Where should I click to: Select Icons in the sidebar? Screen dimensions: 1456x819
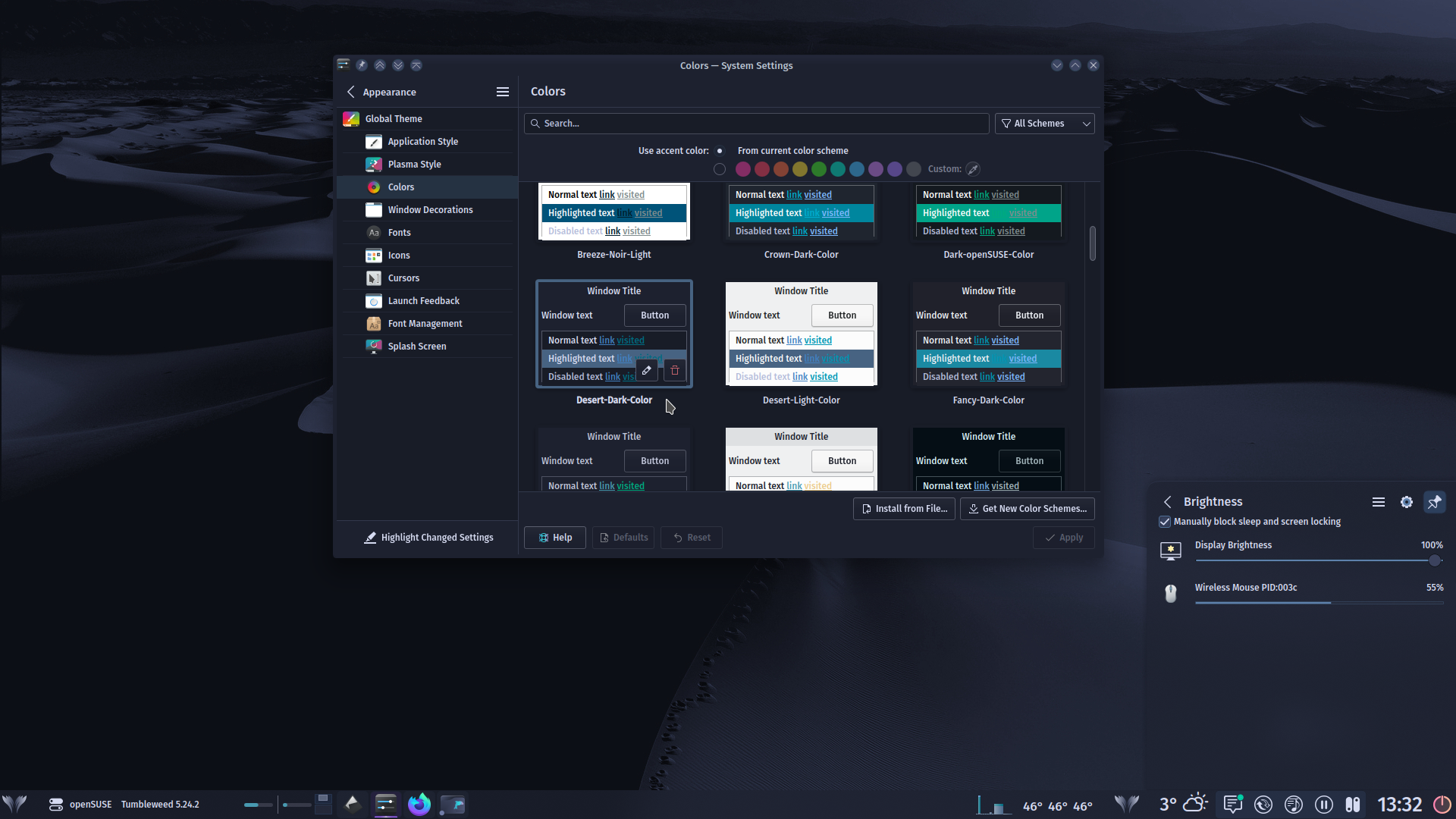click(x=427, y=256)
